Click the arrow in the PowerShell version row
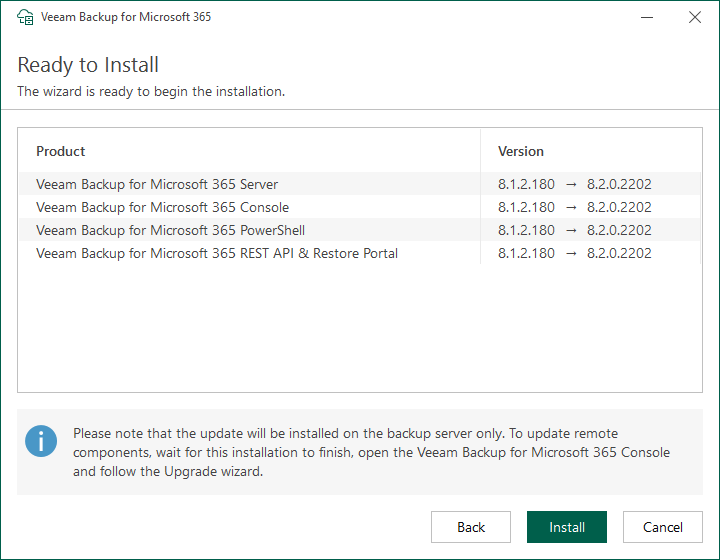 (x=570, y=230)
